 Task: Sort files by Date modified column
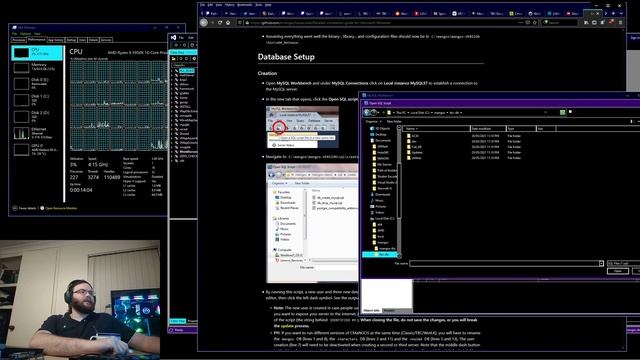(488, 129)
